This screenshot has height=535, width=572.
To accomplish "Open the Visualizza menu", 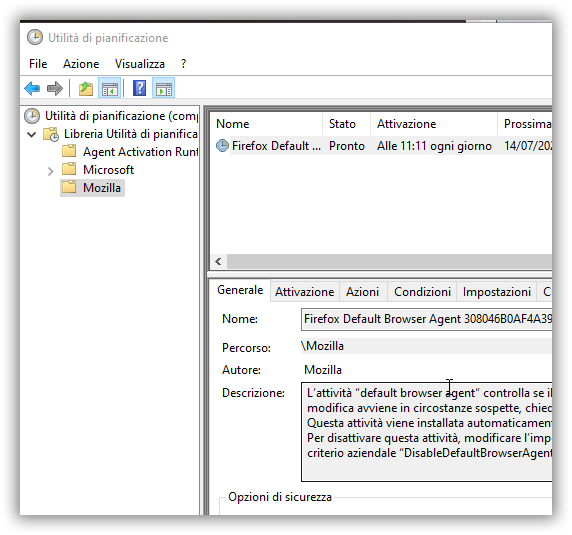I will (140, 64).
